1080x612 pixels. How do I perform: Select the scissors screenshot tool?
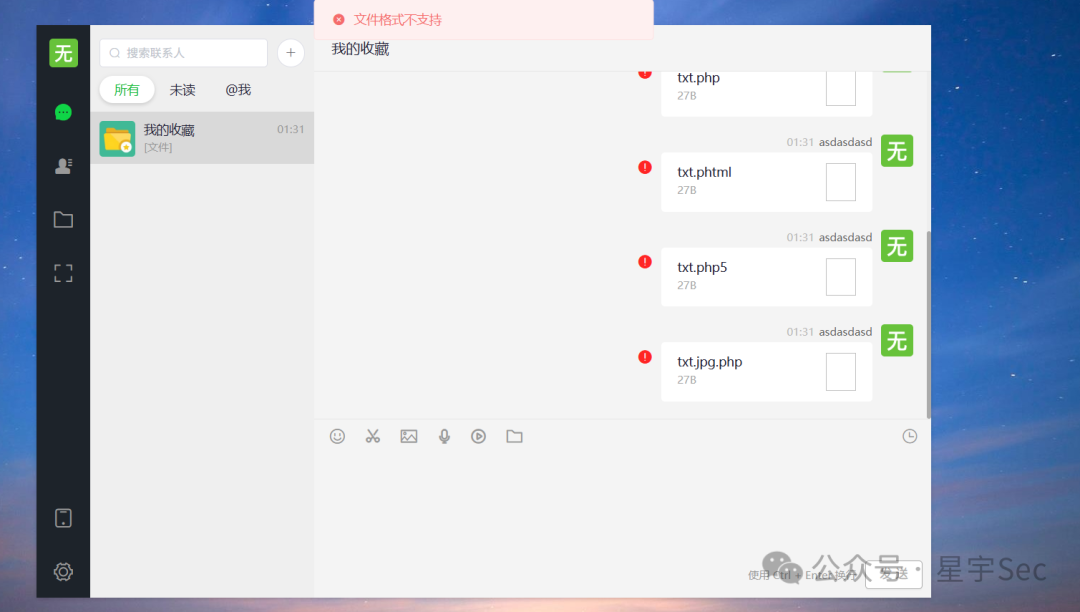373,436
